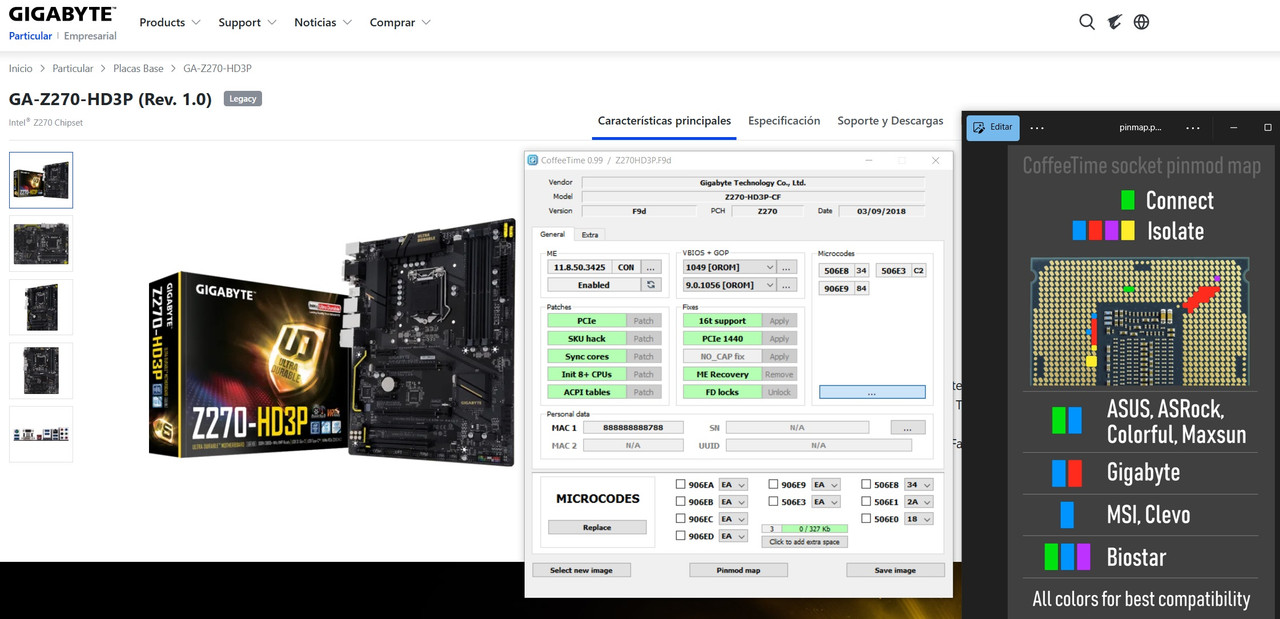Open the 1049 [OROM] VBIOS dropdown
The width and height of the screenshot is (1280, 619).
(x=729, y=268)
